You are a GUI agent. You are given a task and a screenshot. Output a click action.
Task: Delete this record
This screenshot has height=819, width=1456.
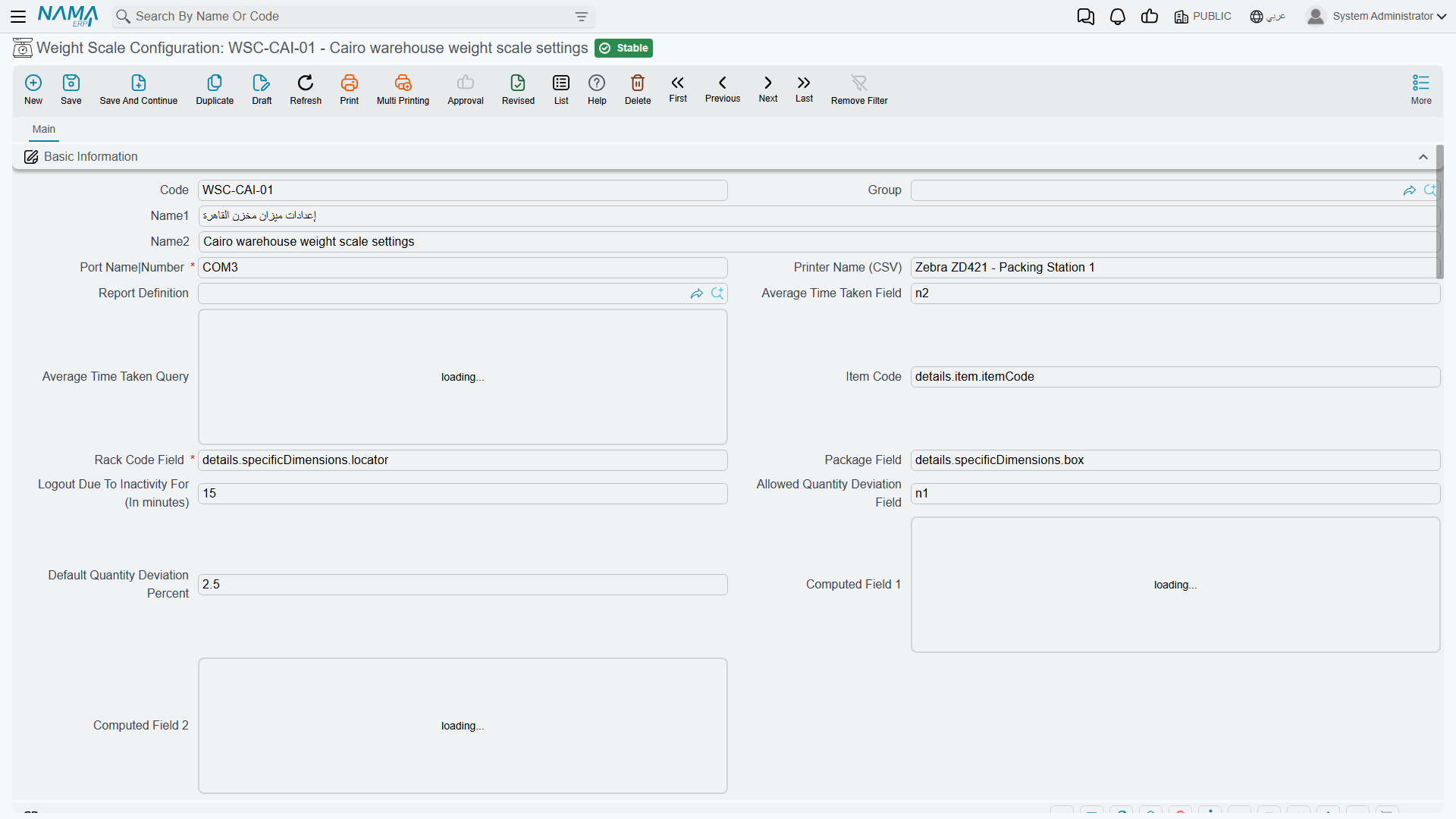(x=638, y=89)
